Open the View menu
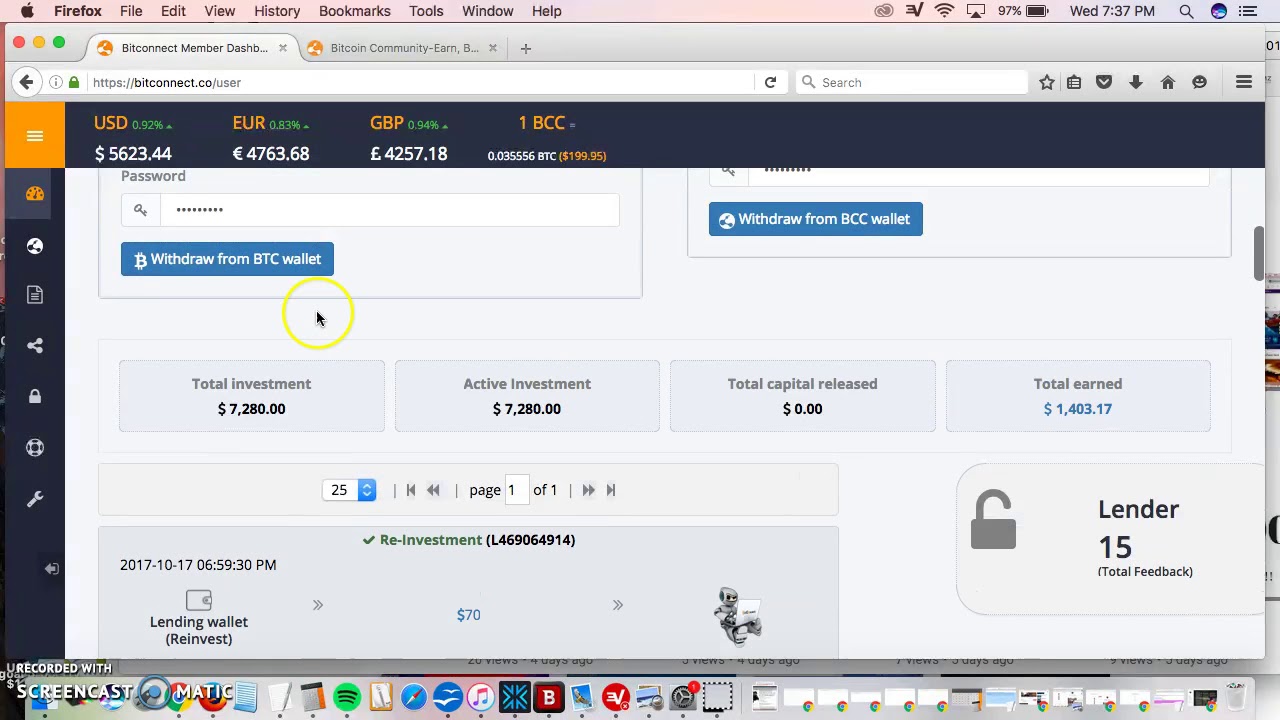1280x720 pixels. click(220, 11)
